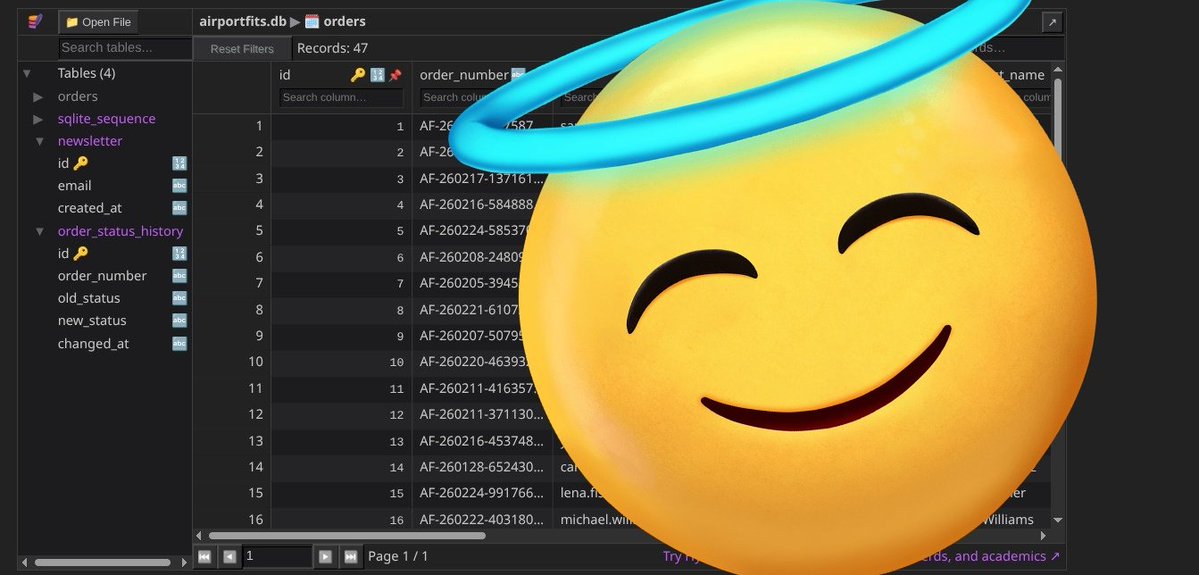Select cell AF-260224-991766…
1199x575 pixels.
pos(482,493)
